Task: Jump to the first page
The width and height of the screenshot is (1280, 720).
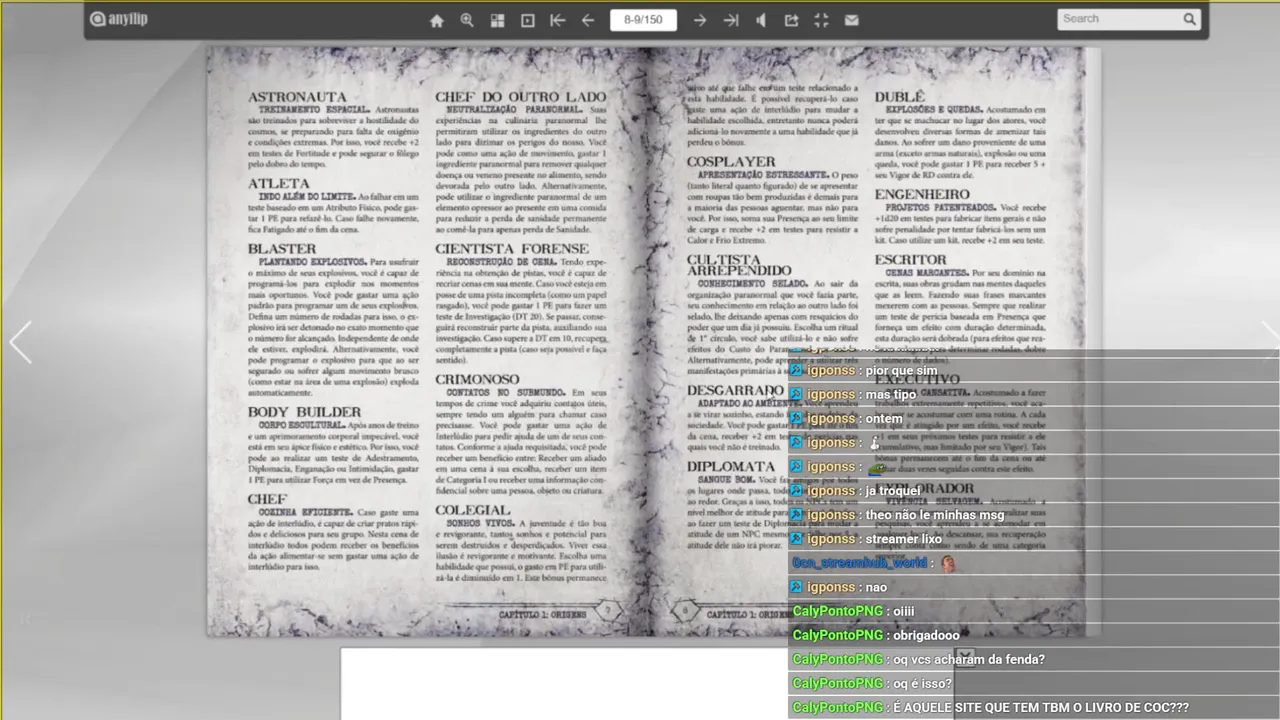Action: coord(558,20)
